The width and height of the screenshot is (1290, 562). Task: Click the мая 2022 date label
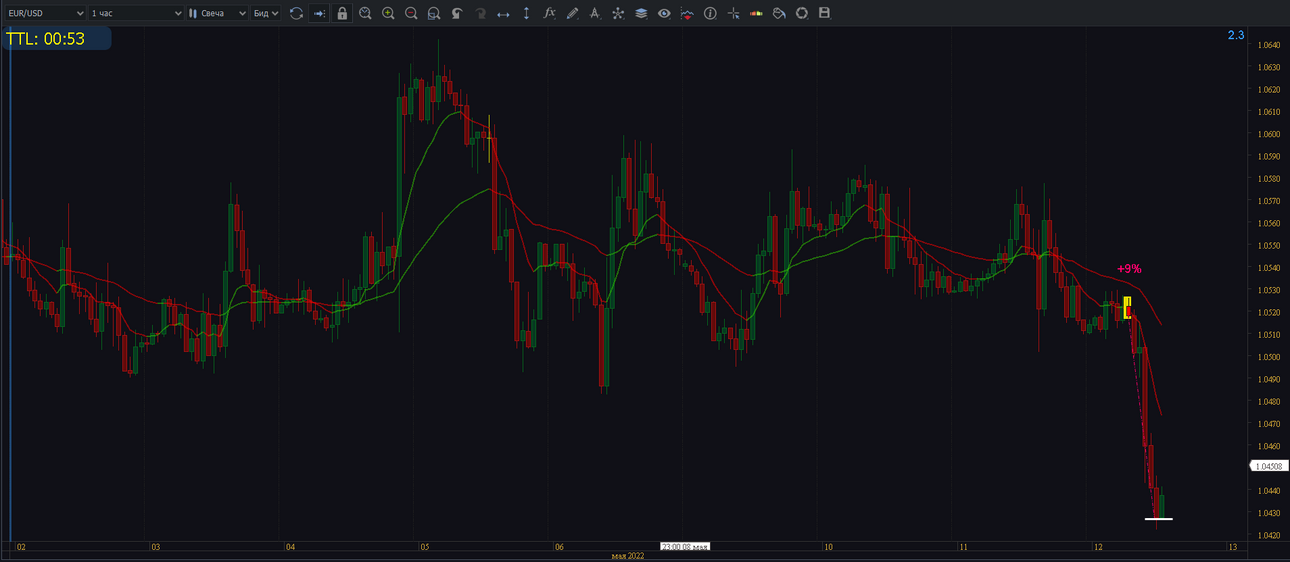(x=628, y=556)
